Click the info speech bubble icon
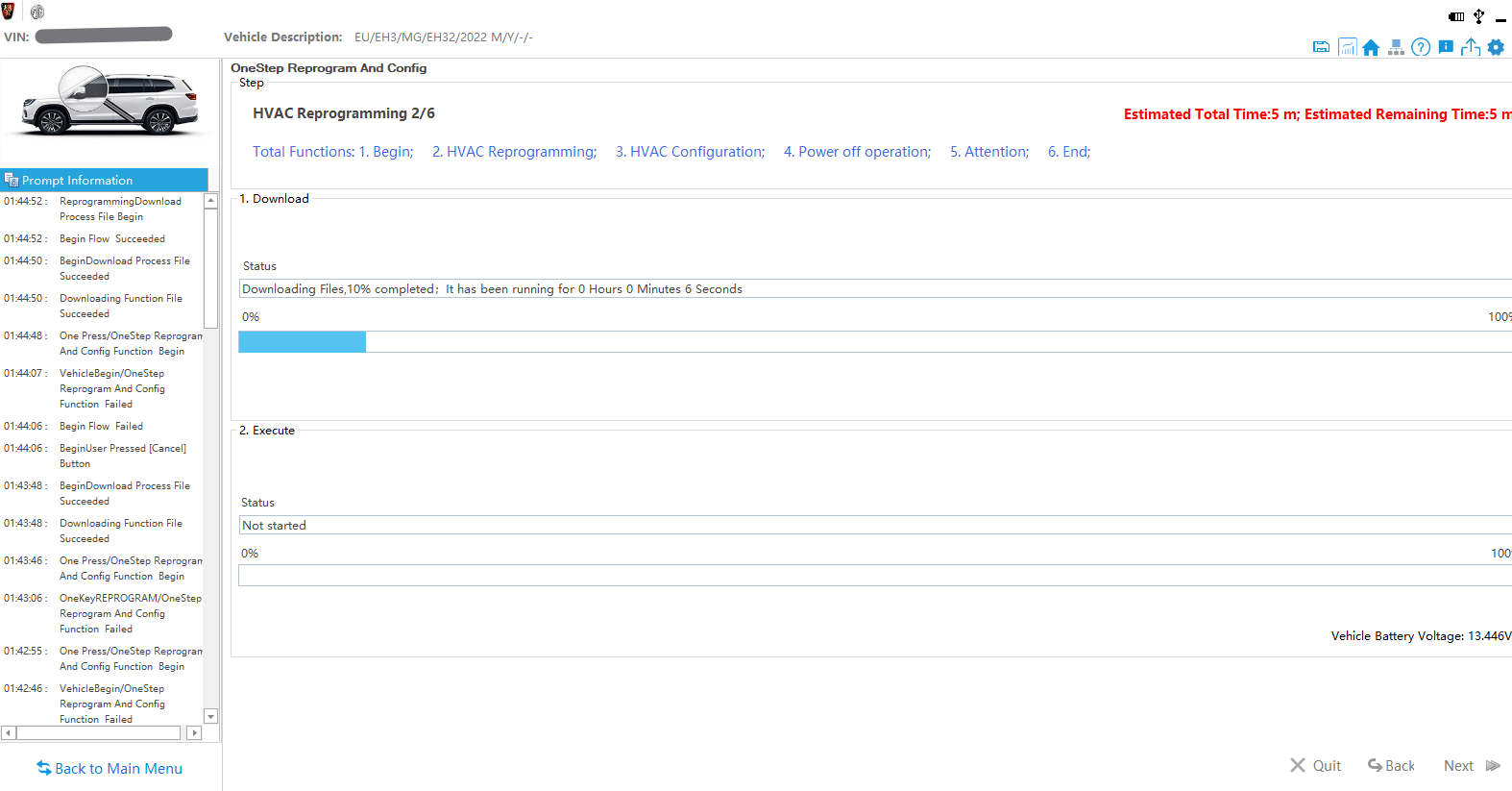This screenshot has width=1512, height=791. [x=1446, y=47]
